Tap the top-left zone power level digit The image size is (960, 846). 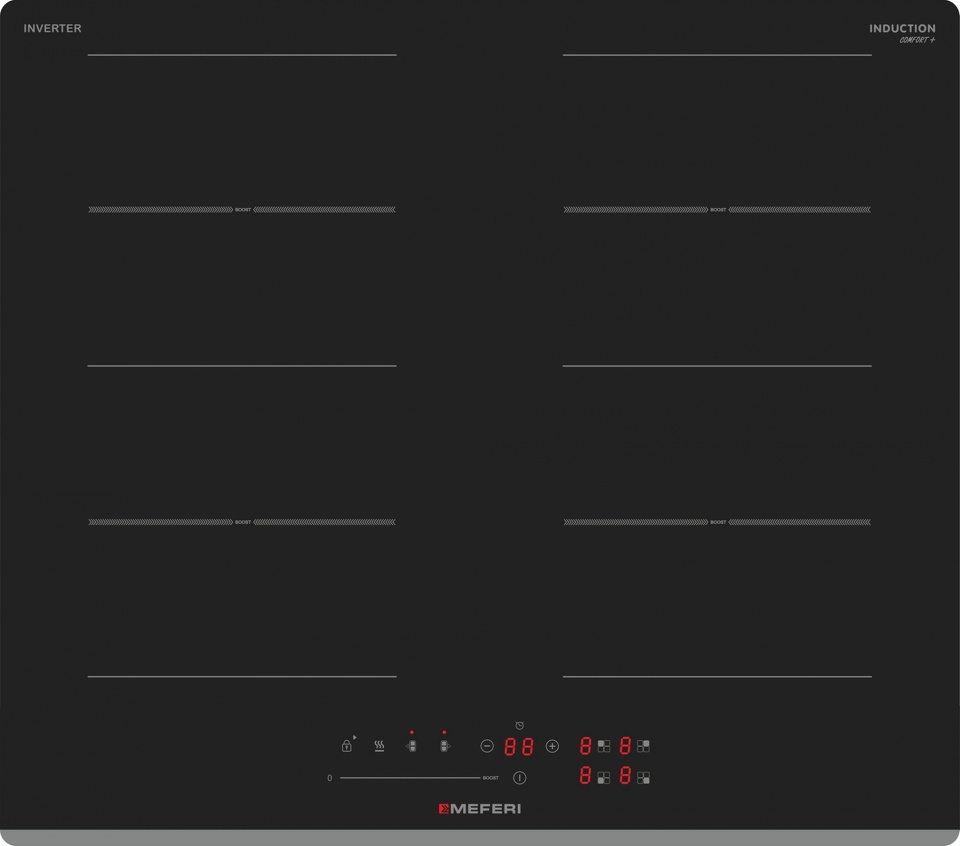pos(586,746)
